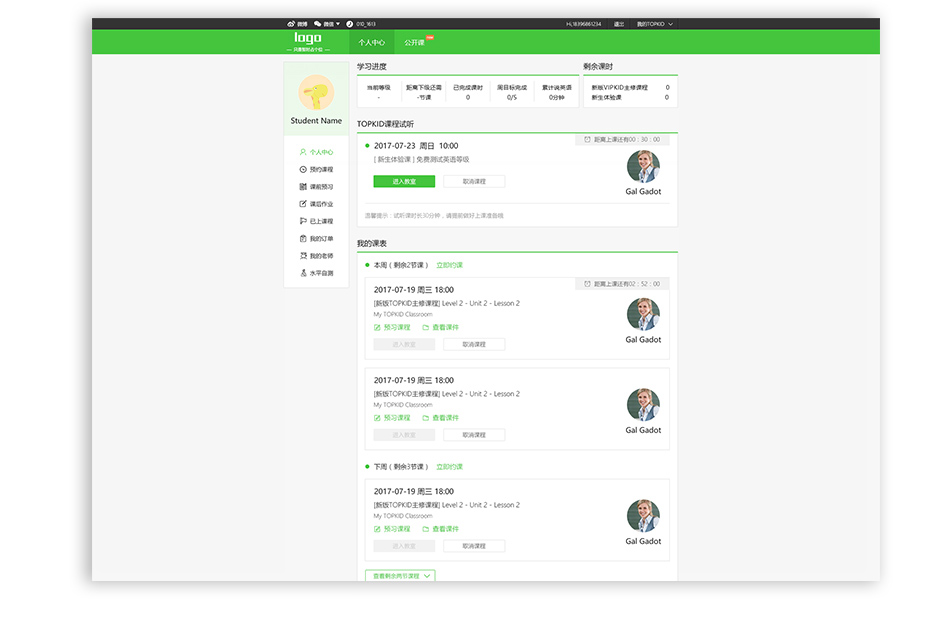Click the 'Student Name' text under avatar
Image resolution: width=951 pixels, height=631 pixels.
pyautogui.click(x=316, y=121)
